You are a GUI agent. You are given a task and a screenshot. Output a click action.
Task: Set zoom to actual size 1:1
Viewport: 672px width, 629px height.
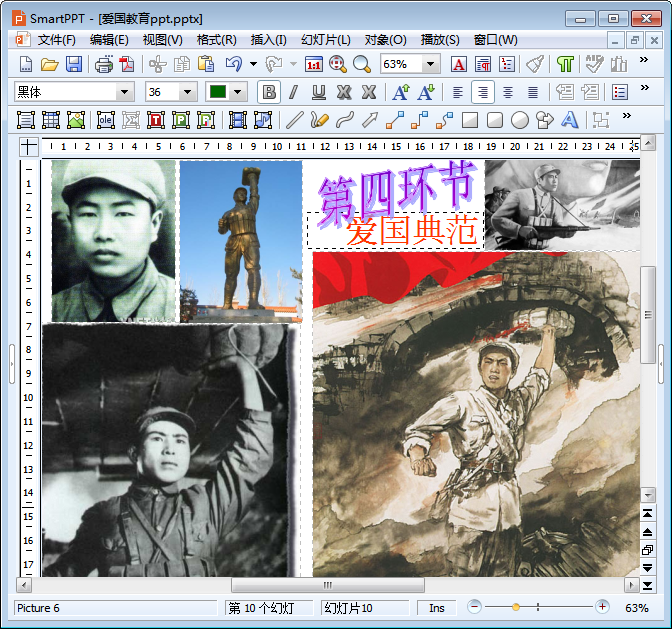click(x=314, y=65)
